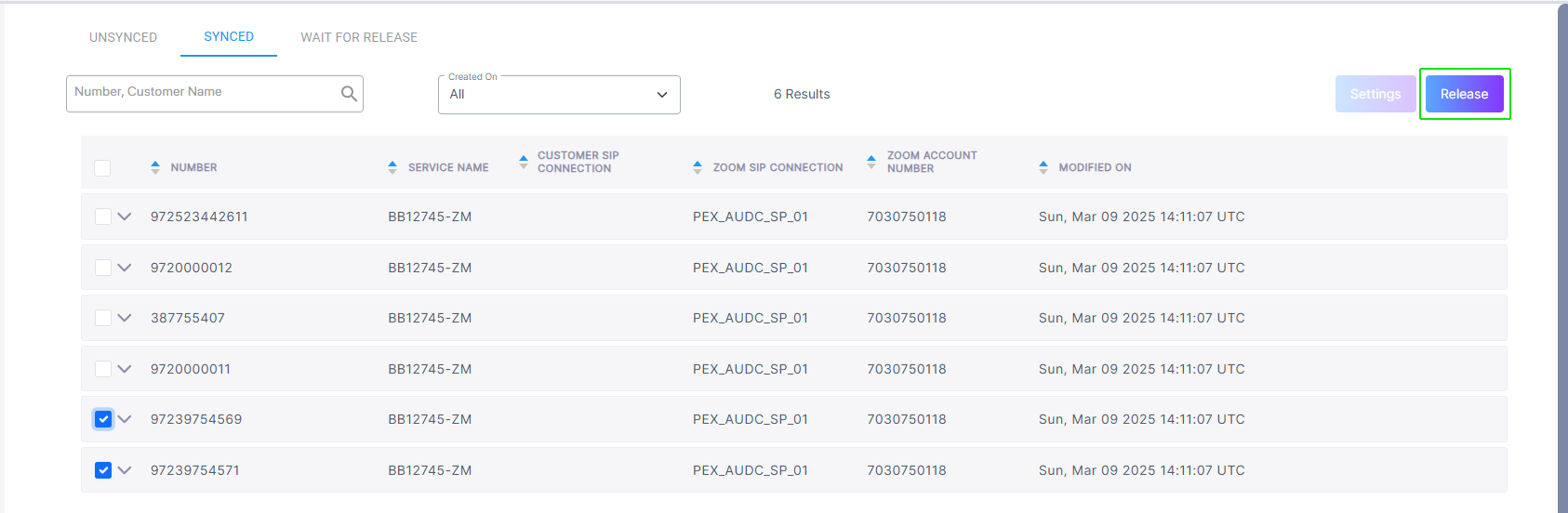Focus the Number, Customer Name search field

click(205, 93)
